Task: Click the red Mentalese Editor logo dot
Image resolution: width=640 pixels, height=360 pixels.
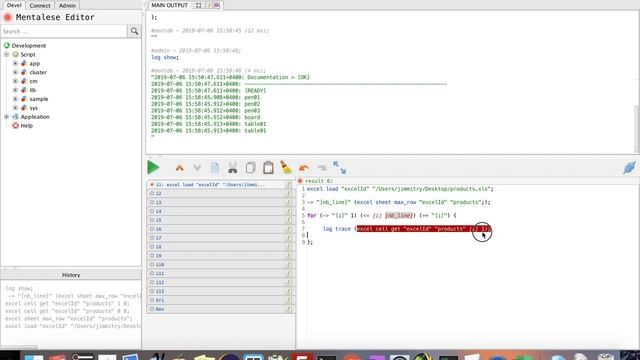Action: (8, 17)
